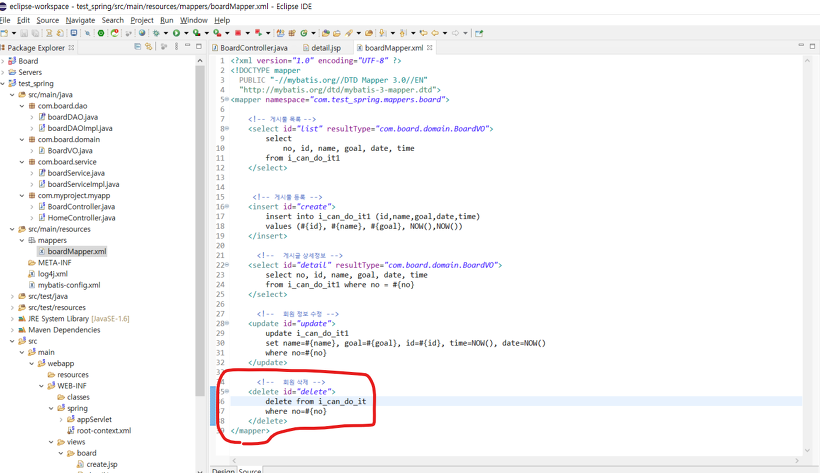Click the Package Explorer vertical scrollbar

coord(200,230)
